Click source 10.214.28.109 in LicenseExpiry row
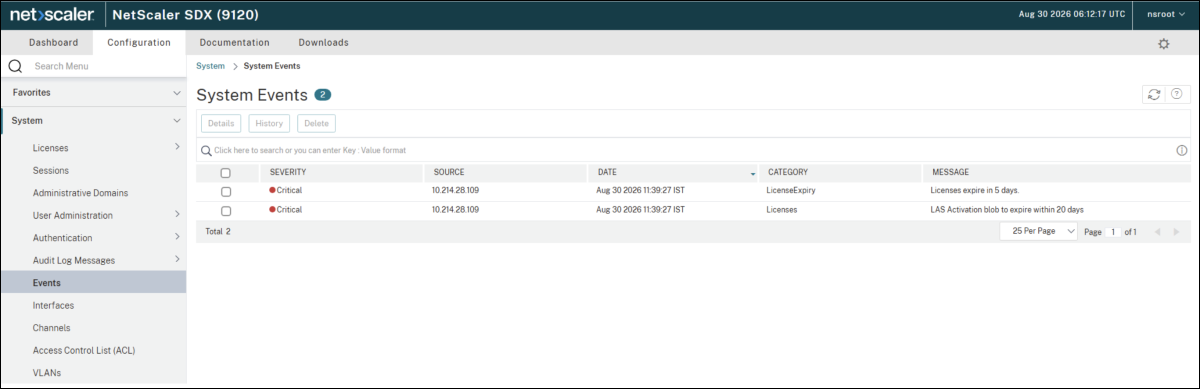Image resolution: width=1200 pixels, height=389 pixels. (455, 190)
